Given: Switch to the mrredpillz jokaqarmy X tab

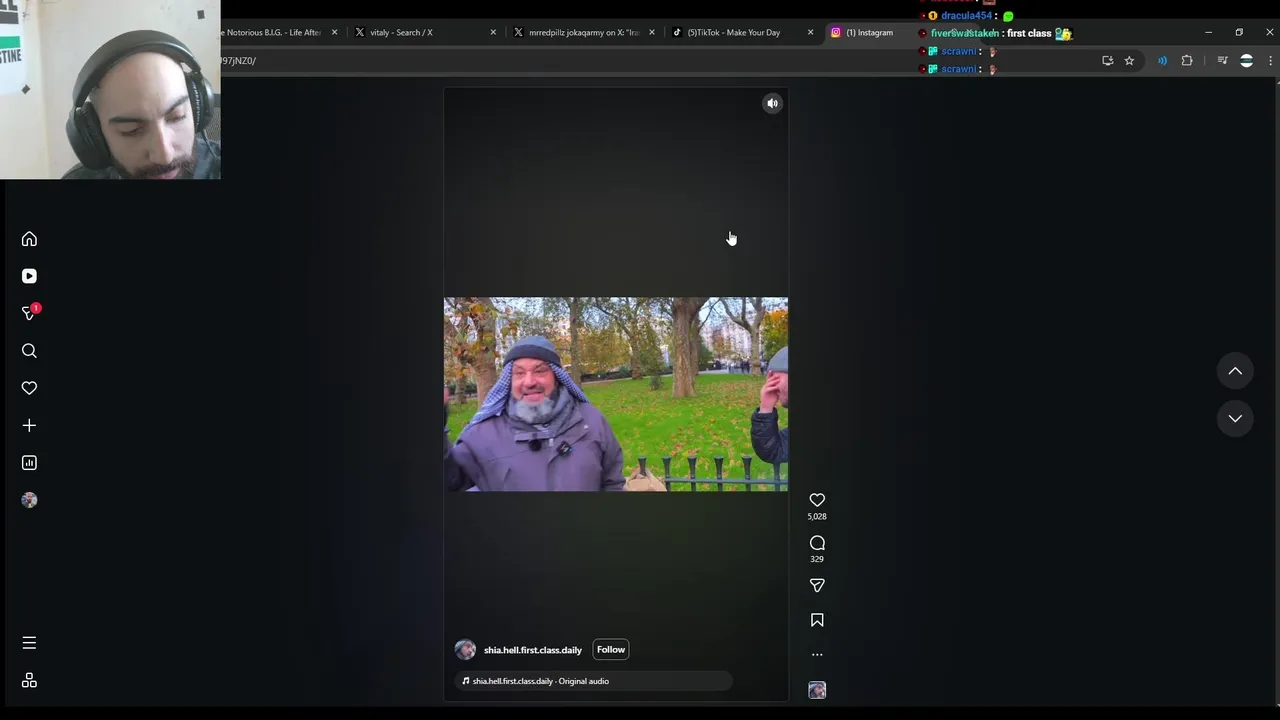Looking at the screenshot, I should (584, 33).
